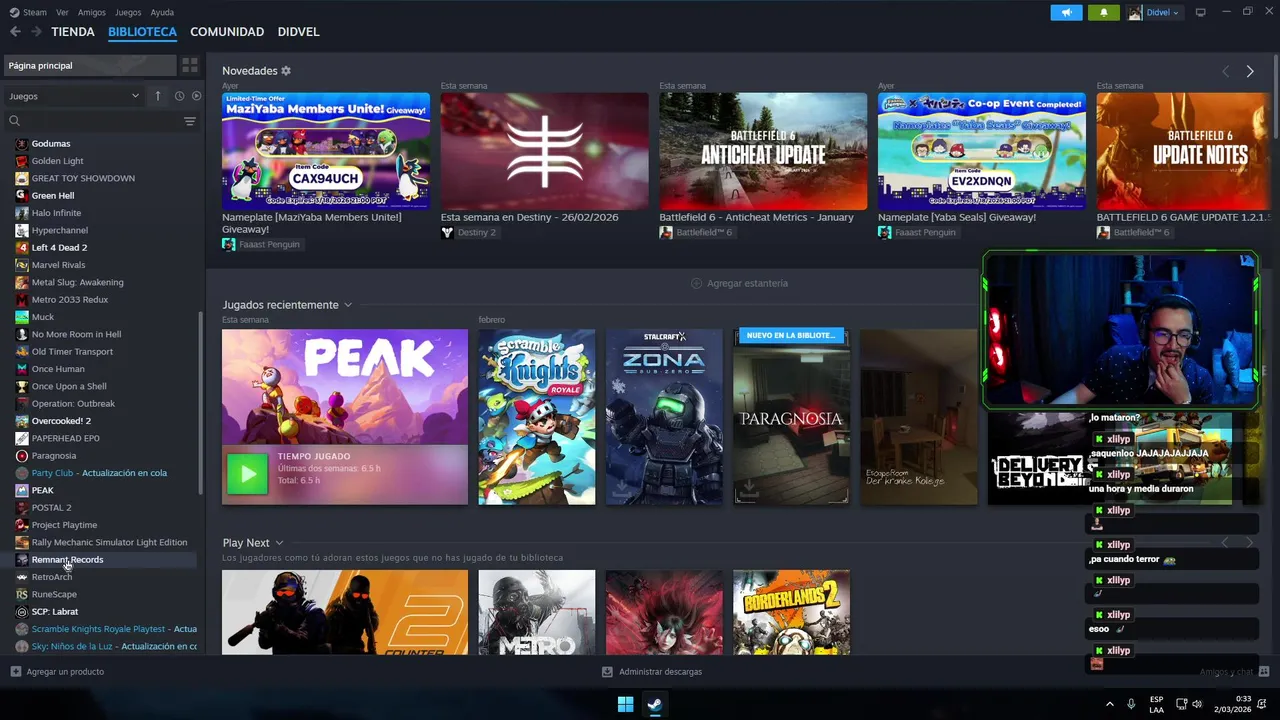Click the library search magnifier icon
The width and height of the screenshot is (1280, 720).
pyautogui.click(x=14, y=121)
